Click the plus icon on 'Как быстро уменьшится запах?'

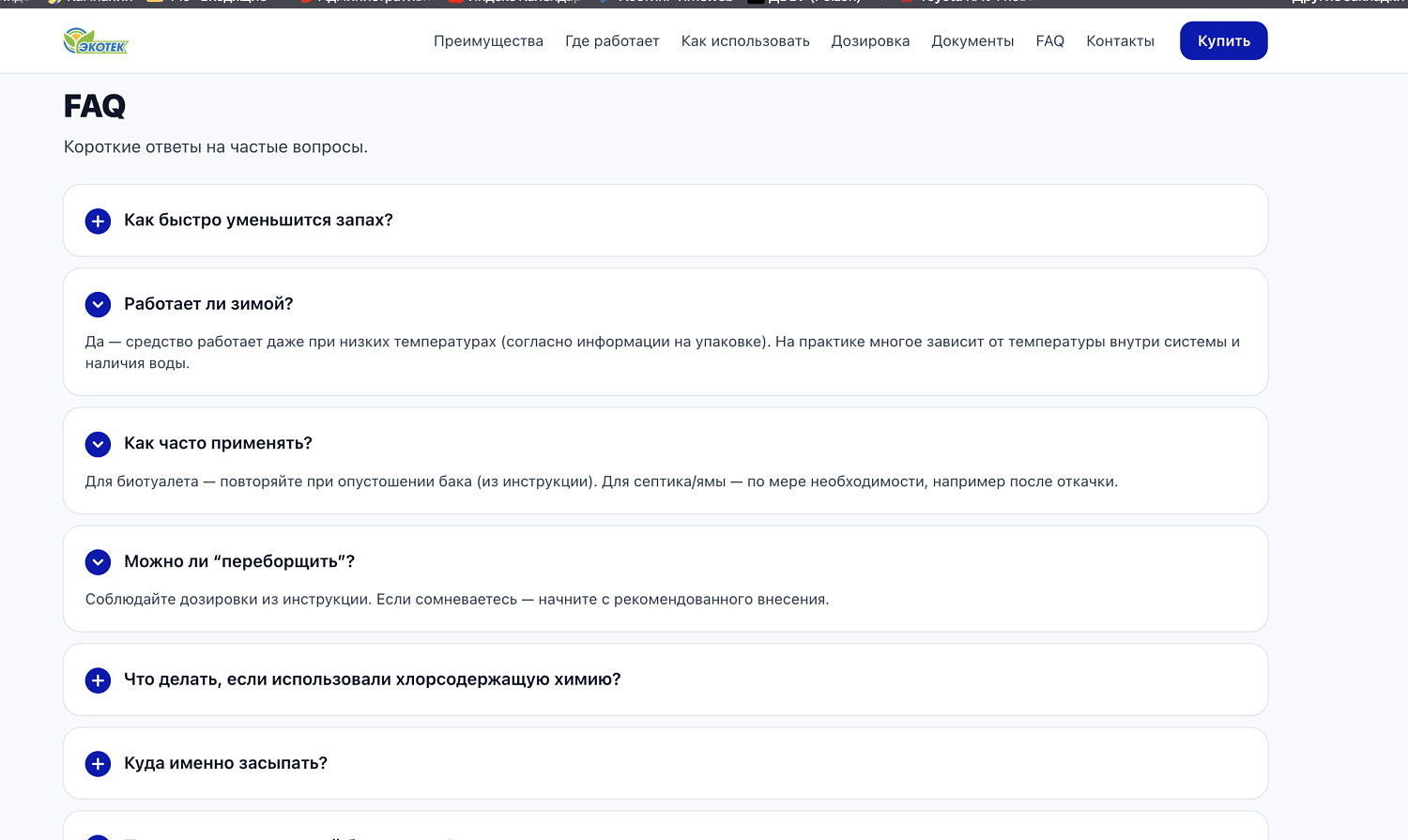pyautogui.click(x=98, y=221)
